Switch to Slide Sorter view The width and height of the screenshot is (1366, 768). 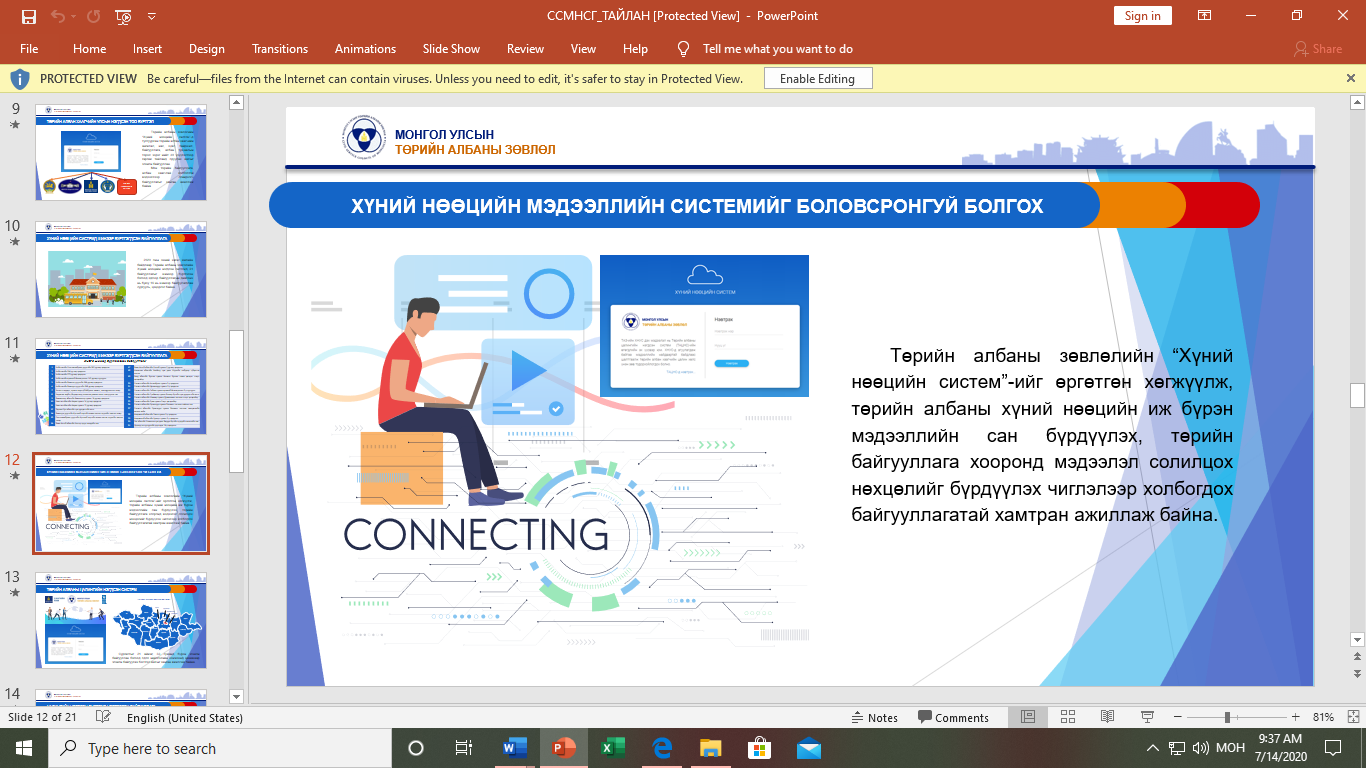click(x=1067, y=717)
